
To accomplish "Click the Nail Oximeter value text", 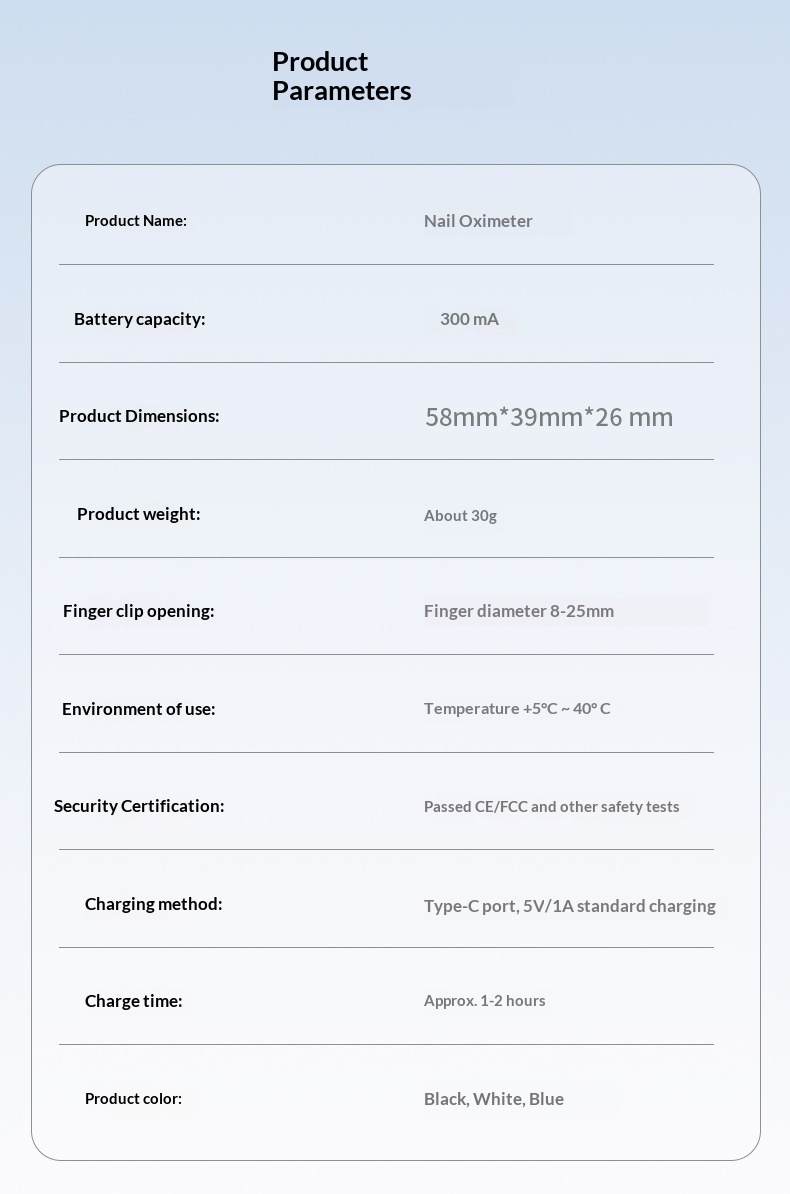I will click(x=478, y=221).
